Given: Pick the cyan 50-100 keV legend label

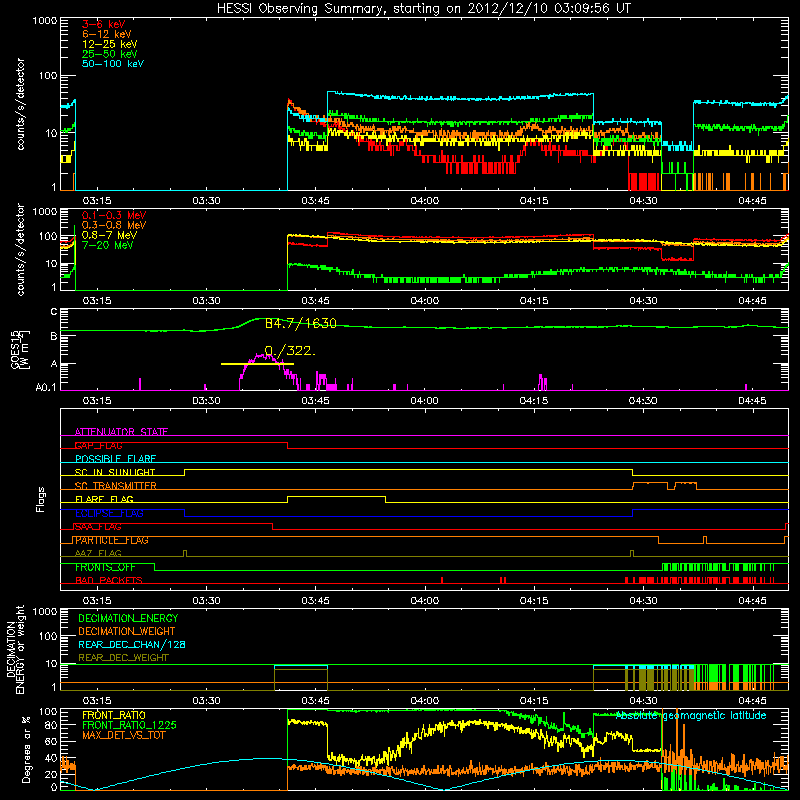Looking at the screenshot, I should tap(113, 64).
